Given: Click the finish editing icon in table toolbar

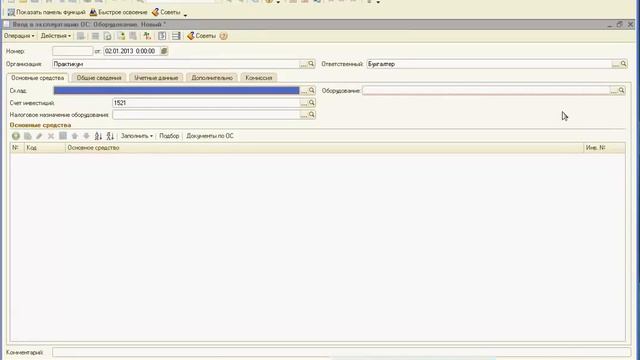Looking at the screenshot, I should tap(63, 136).
